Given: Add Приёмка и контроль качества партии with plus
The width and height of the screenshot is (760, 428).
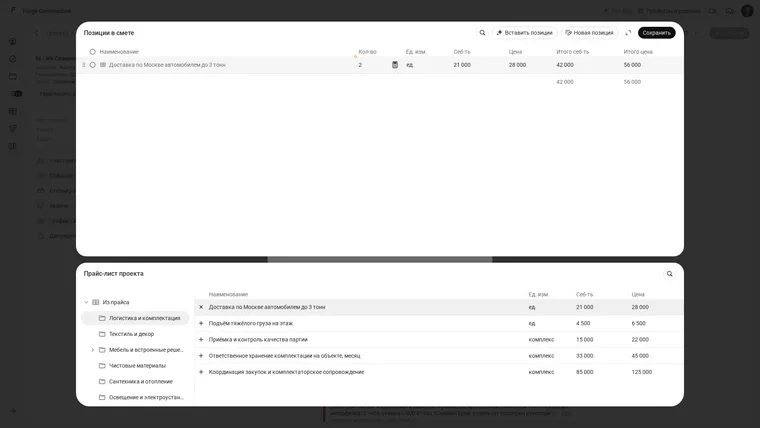Looking at the screenshot, I should [201, 340].
